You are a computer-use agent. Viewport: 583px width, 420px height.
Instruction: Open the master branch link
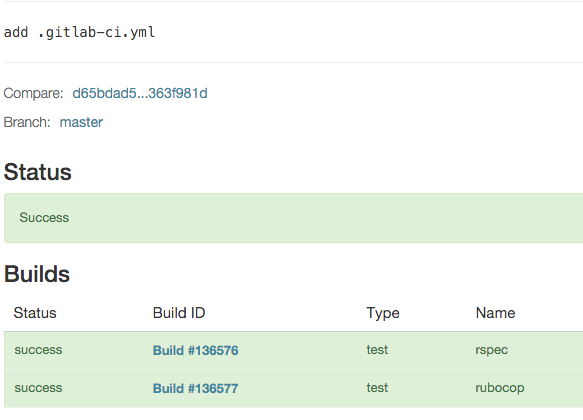click(81, 122)
